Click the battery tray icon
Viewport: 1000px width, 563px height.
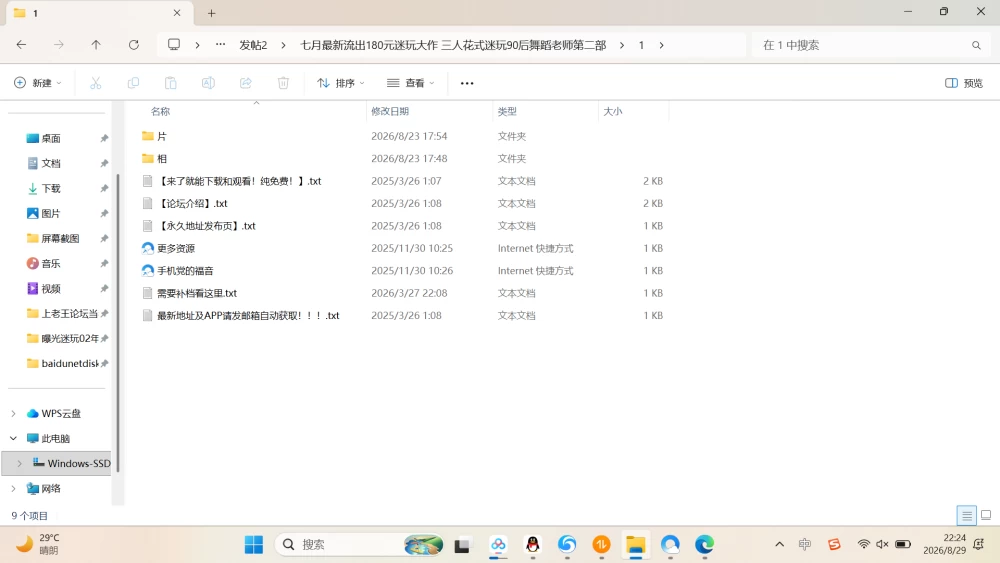pyautogui.click(x=902, y=544)
